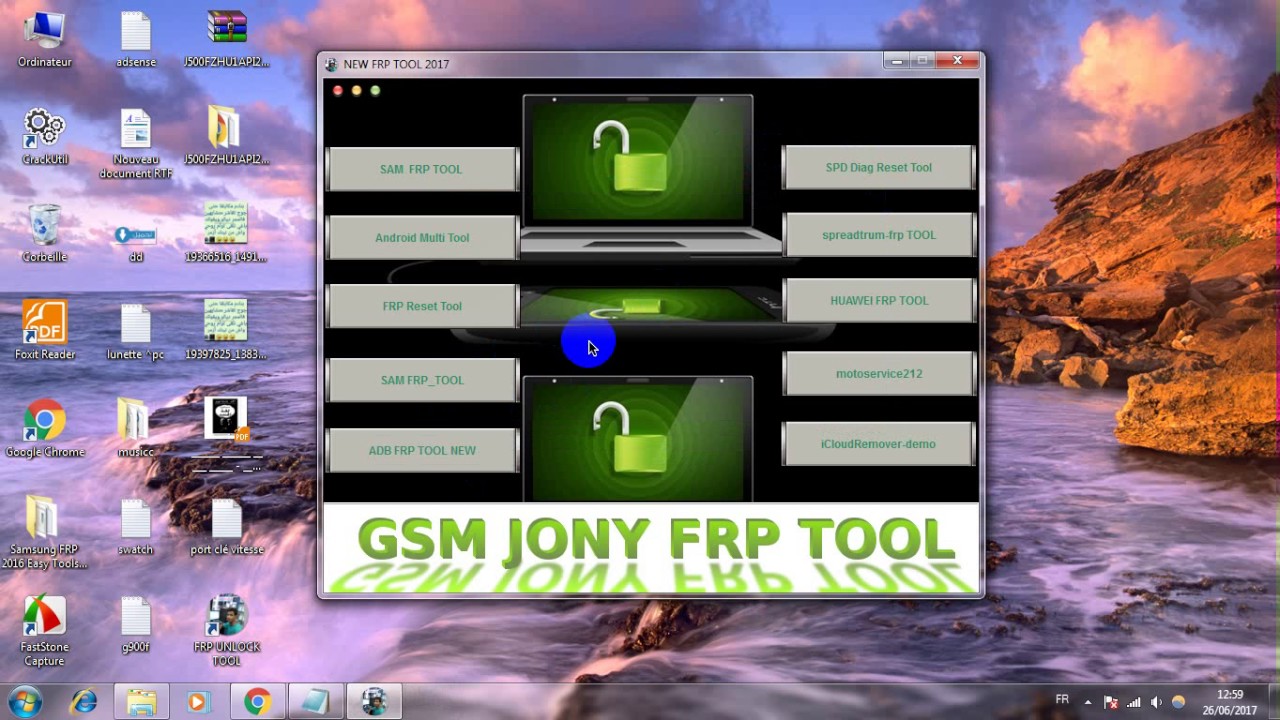Select the port clé vitesse file

227,526
